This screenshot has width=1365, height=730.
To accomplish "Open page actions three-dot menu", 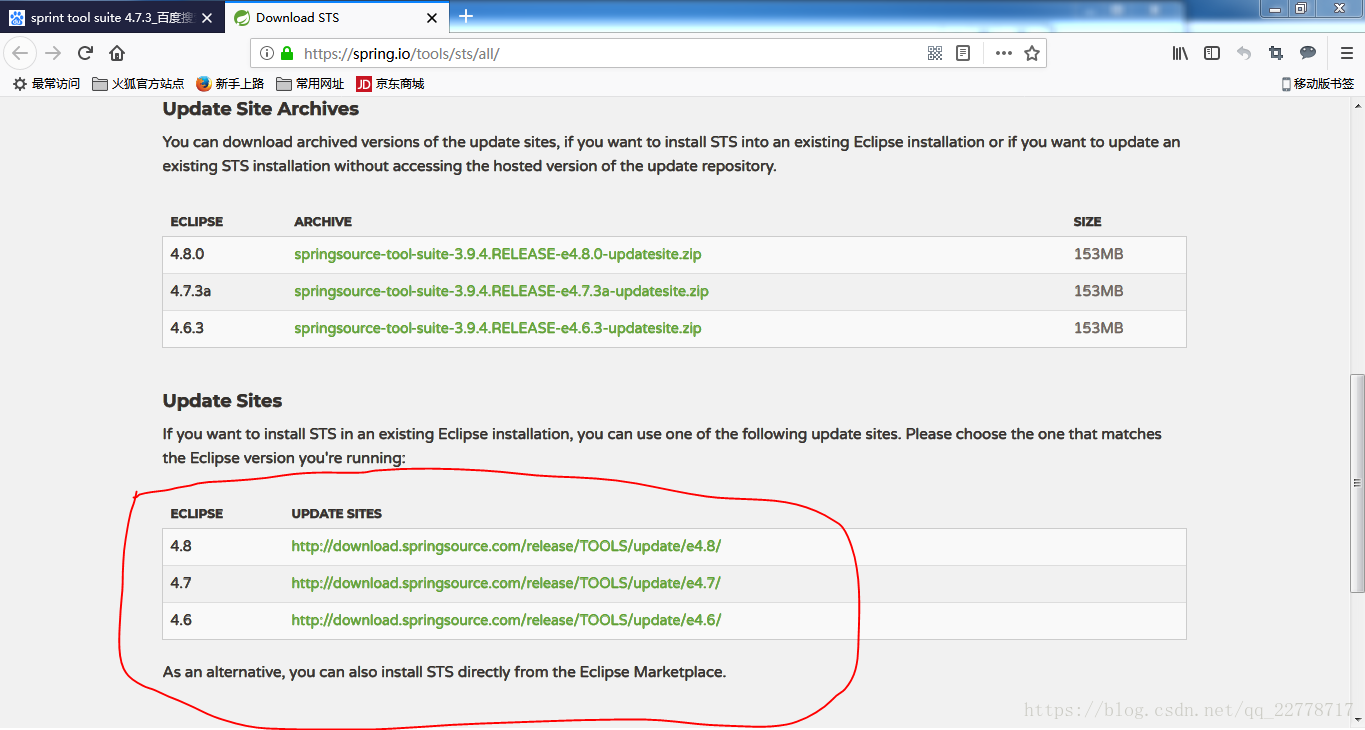I will tap(1004, 53).
